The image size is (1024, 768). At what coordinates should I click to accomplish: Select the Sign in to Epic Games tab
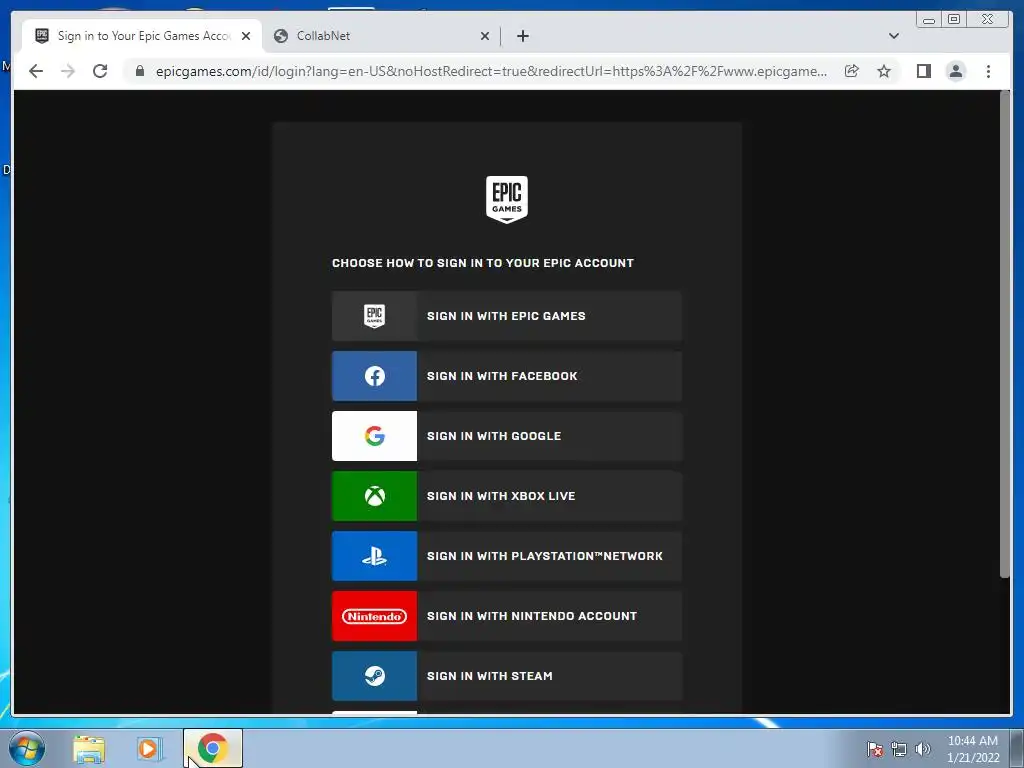pos(142,36)
